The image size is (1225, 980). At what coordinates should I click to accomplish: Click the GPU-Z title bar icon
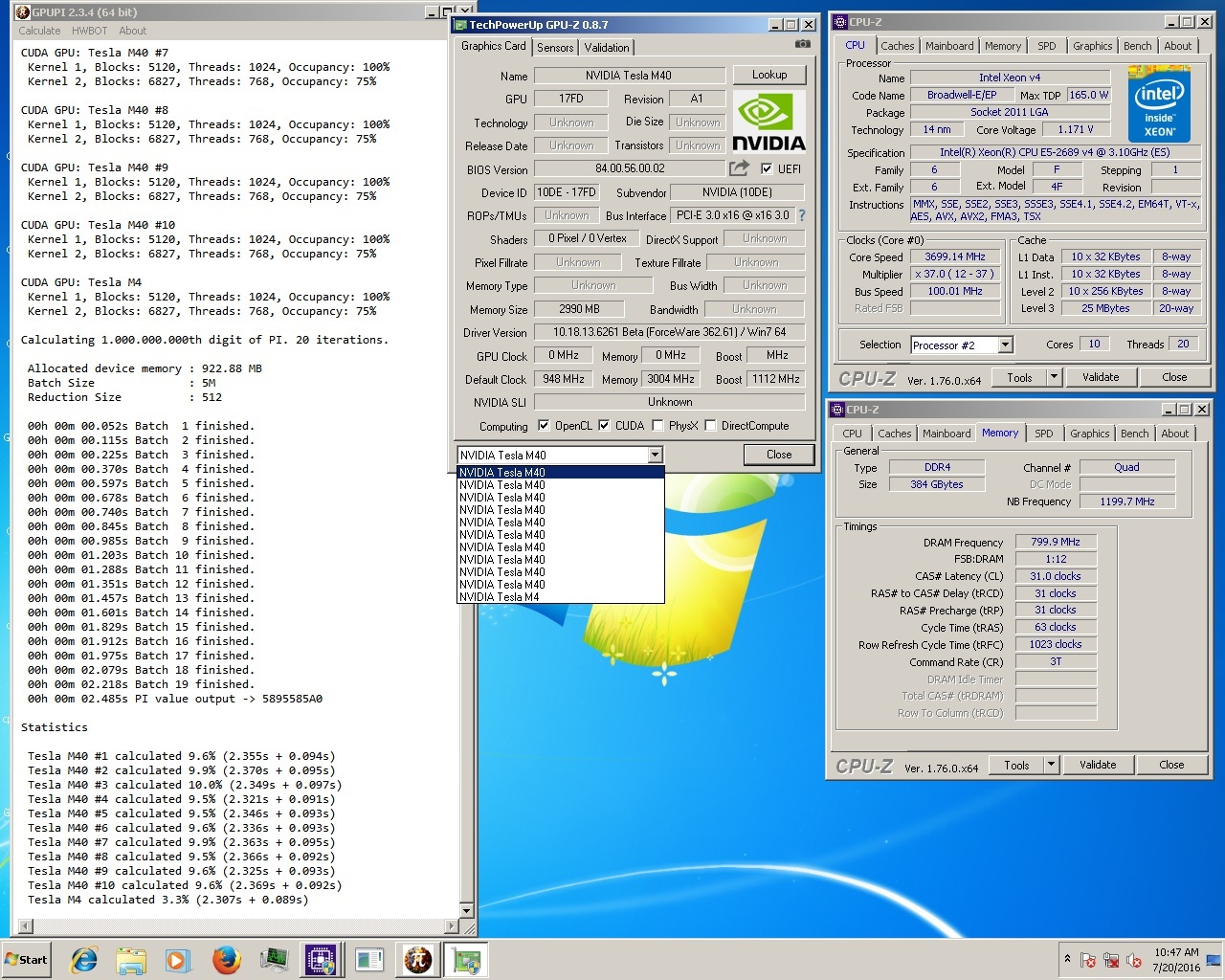[460, 25]
